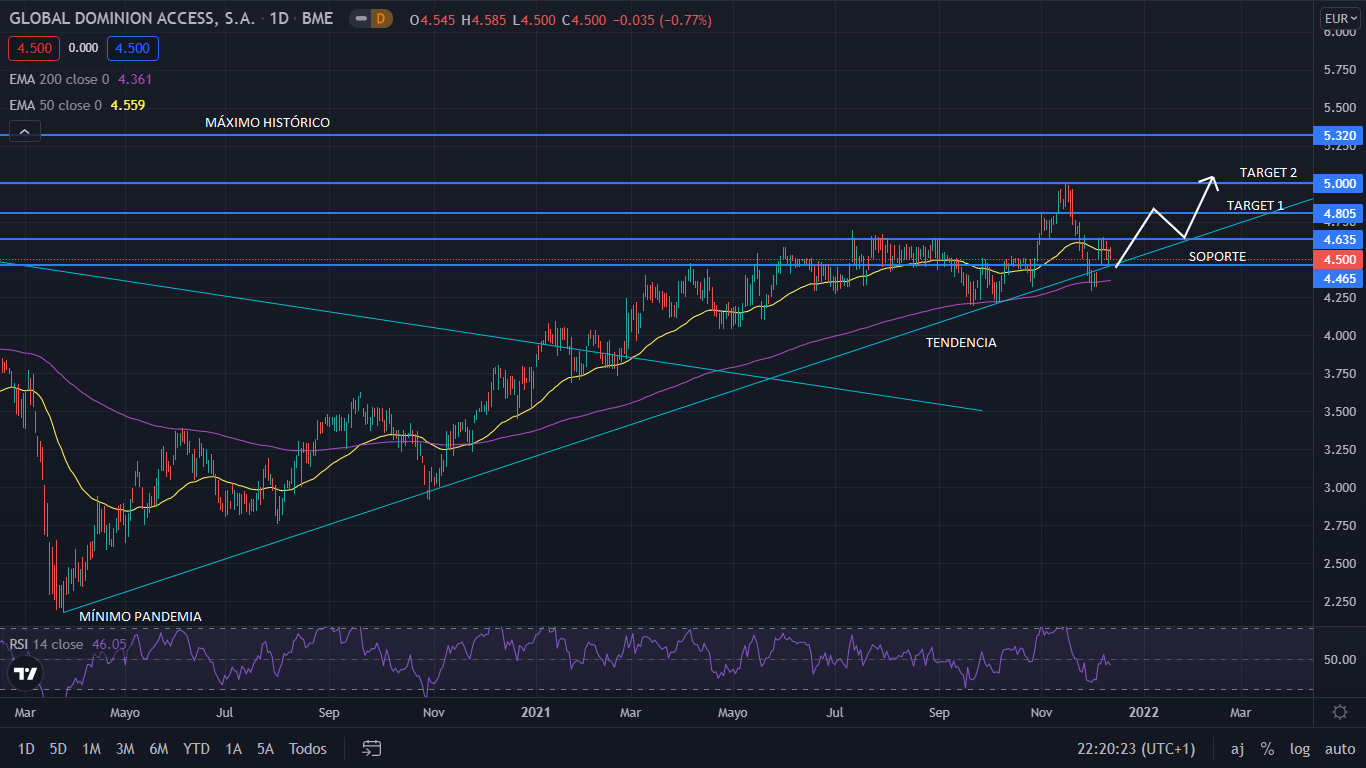Select the RSI 14 indicator legend
This screenshot has height=768, width=1366.
coord(46,644)
